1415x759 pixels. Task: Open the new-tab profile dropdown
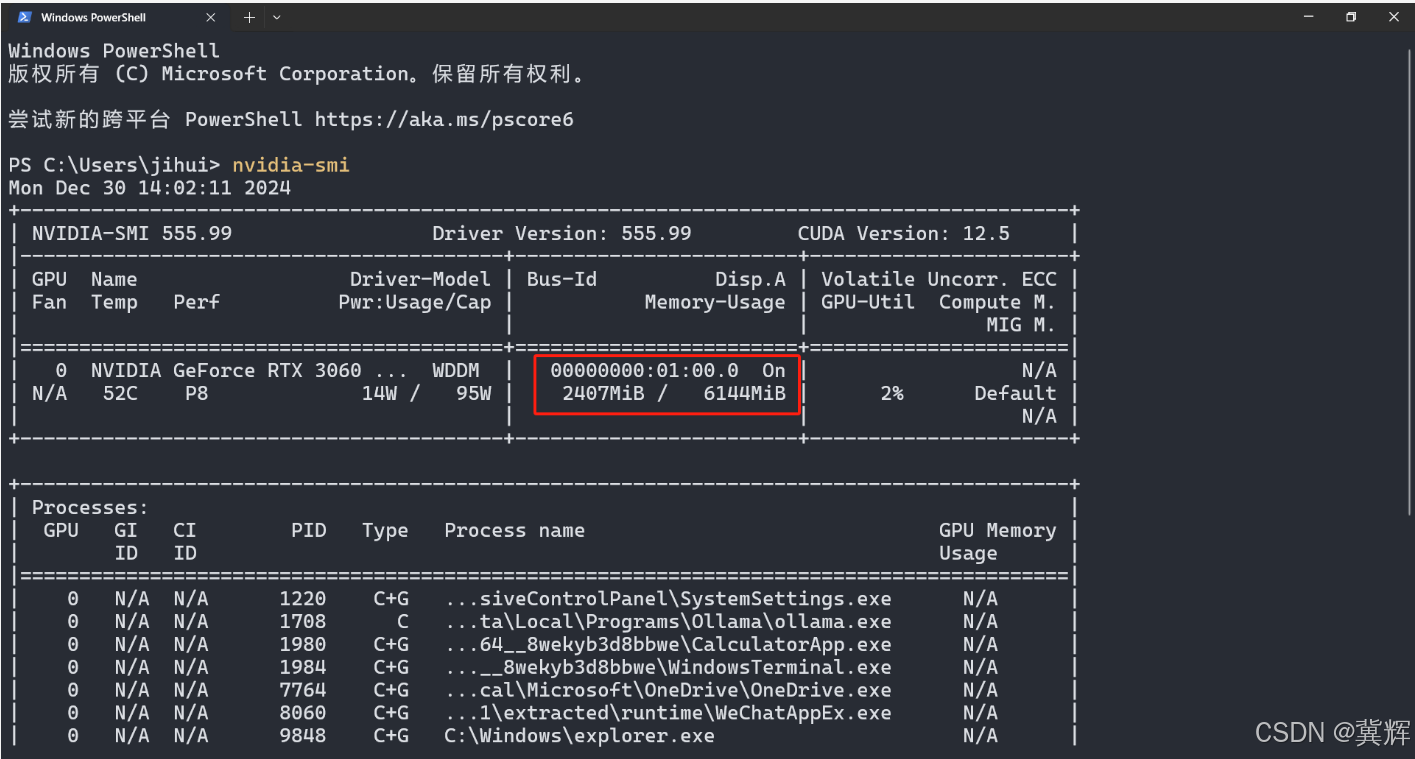[x=277, y=17]
